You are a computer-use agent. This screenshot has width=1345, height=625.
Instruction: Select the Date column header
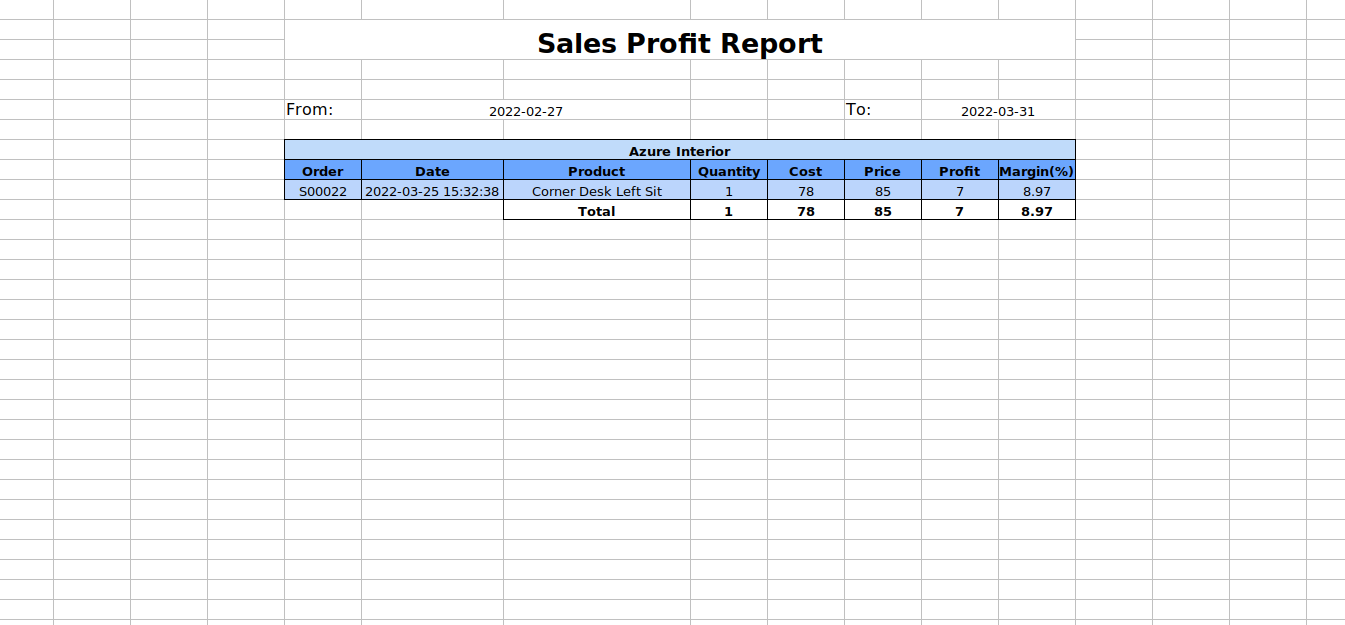pyautogui.click(x=432, y=171)
